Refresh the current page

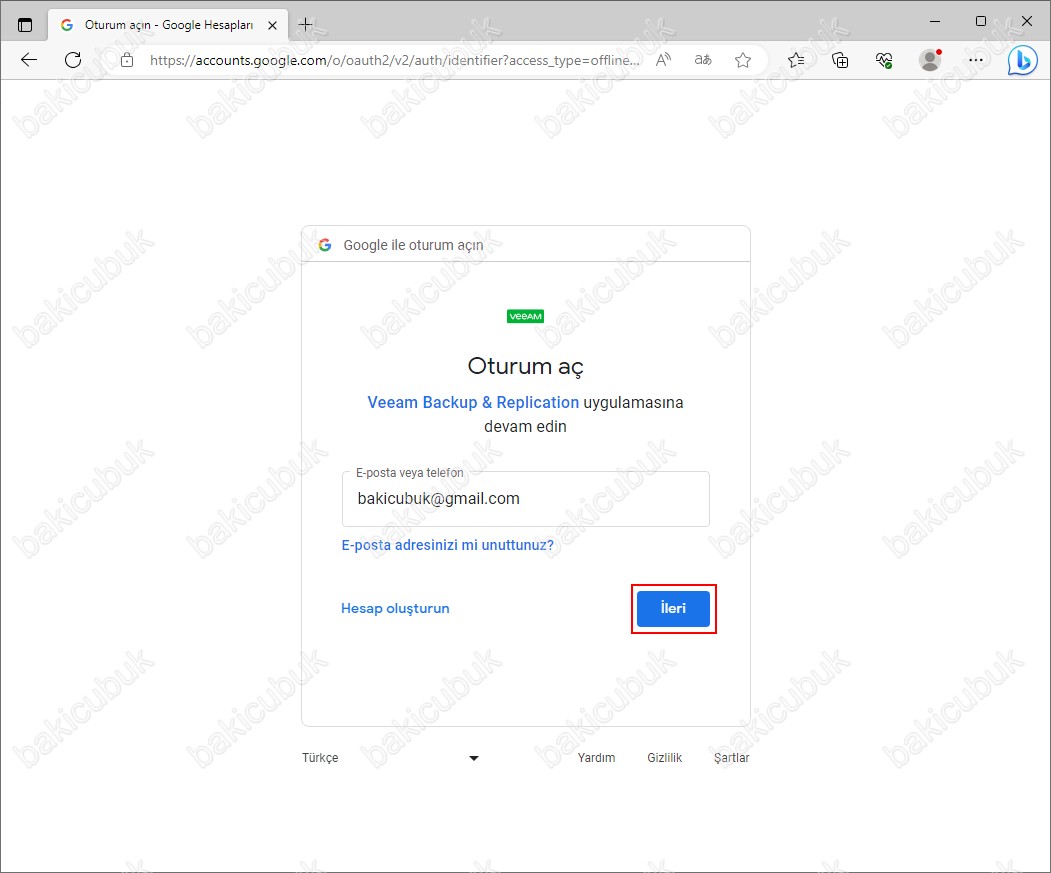(x=73, y=60)
